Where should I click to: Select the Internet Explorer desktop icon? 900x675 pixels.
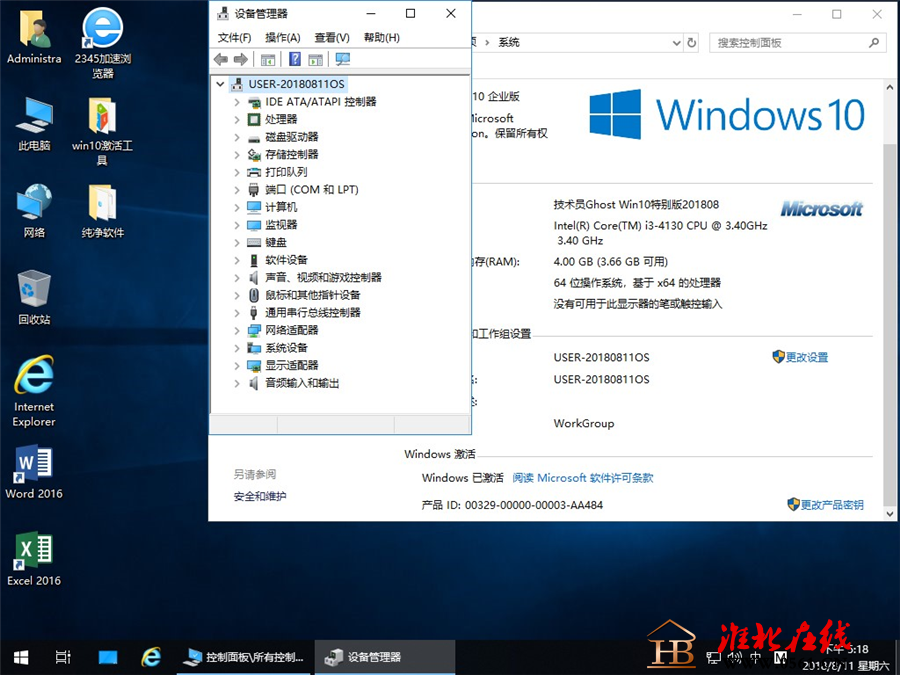coord(34,391)
